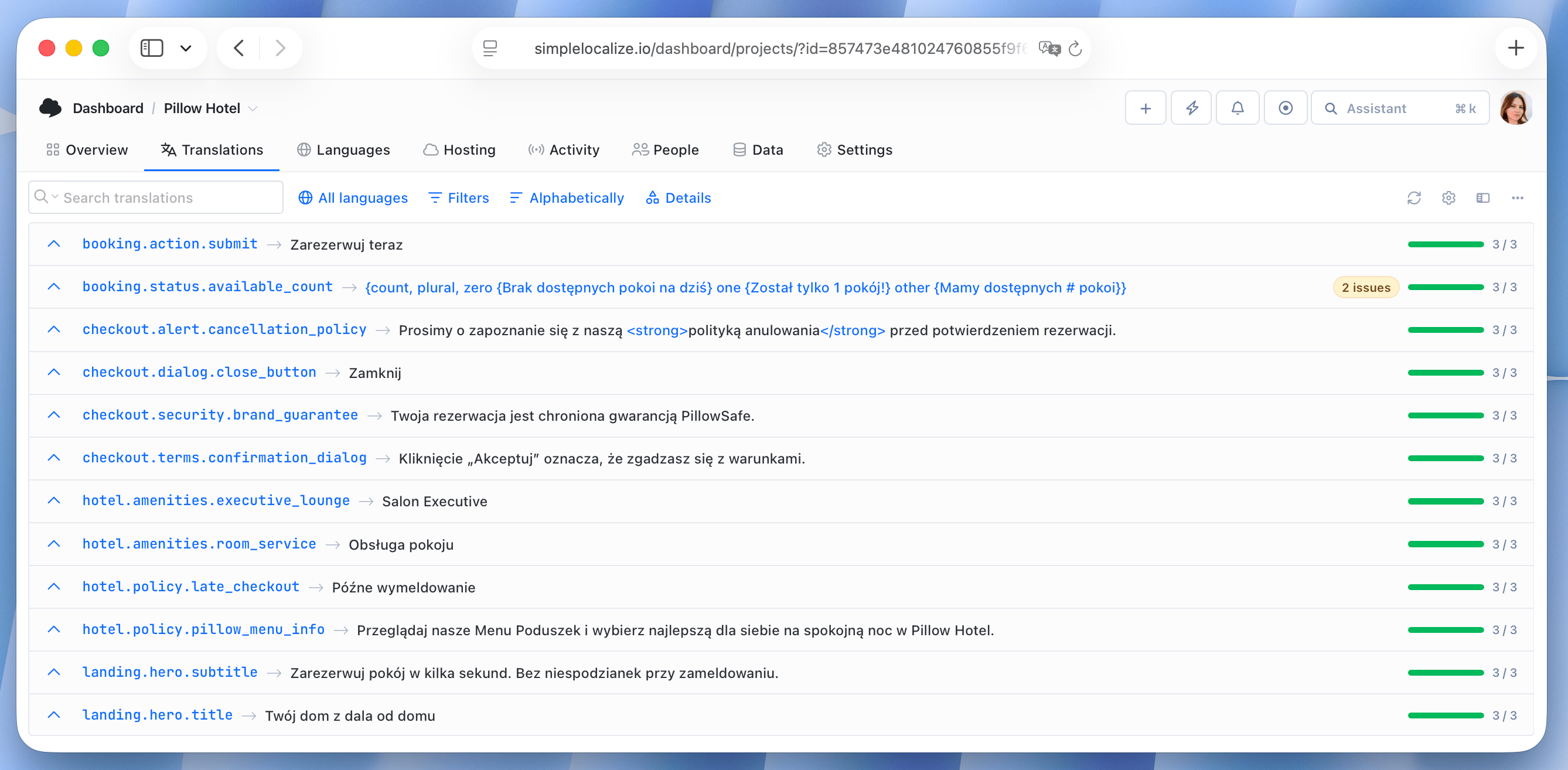The image size is (1568, 770).
Task: Open the notifications bell
Action: tap(1238, 108)
